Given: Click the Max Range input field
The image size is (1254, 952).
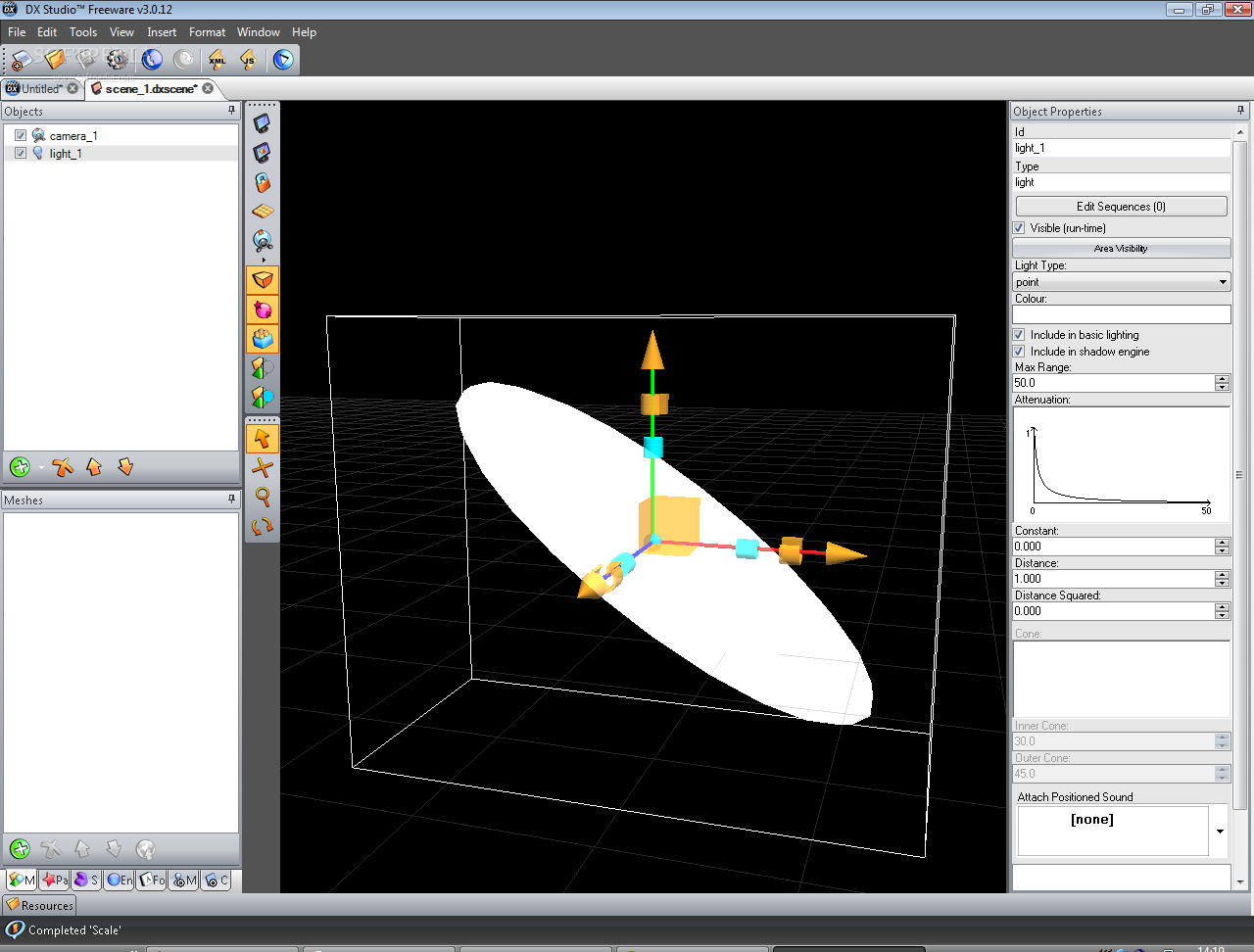Looking at the screenshot, I should [x=1114, y=383].
